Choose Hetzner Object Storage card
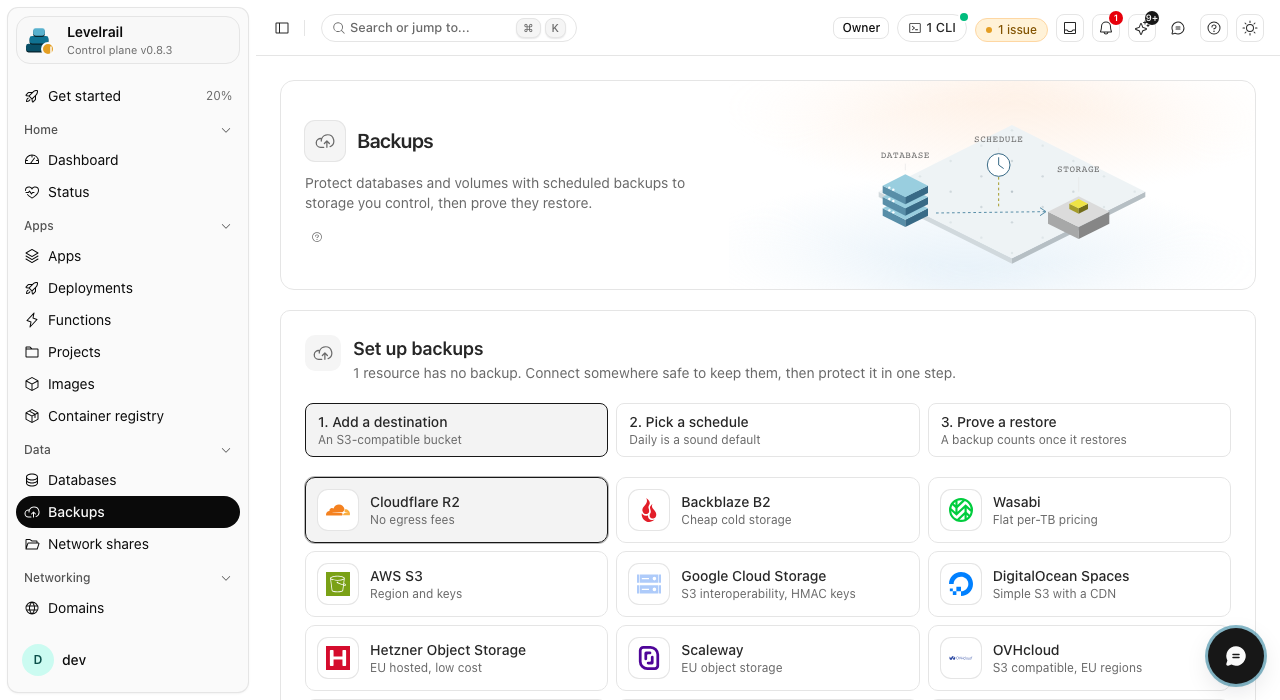Viewport: 1280px width, 700px height. (x=456, y=658)
